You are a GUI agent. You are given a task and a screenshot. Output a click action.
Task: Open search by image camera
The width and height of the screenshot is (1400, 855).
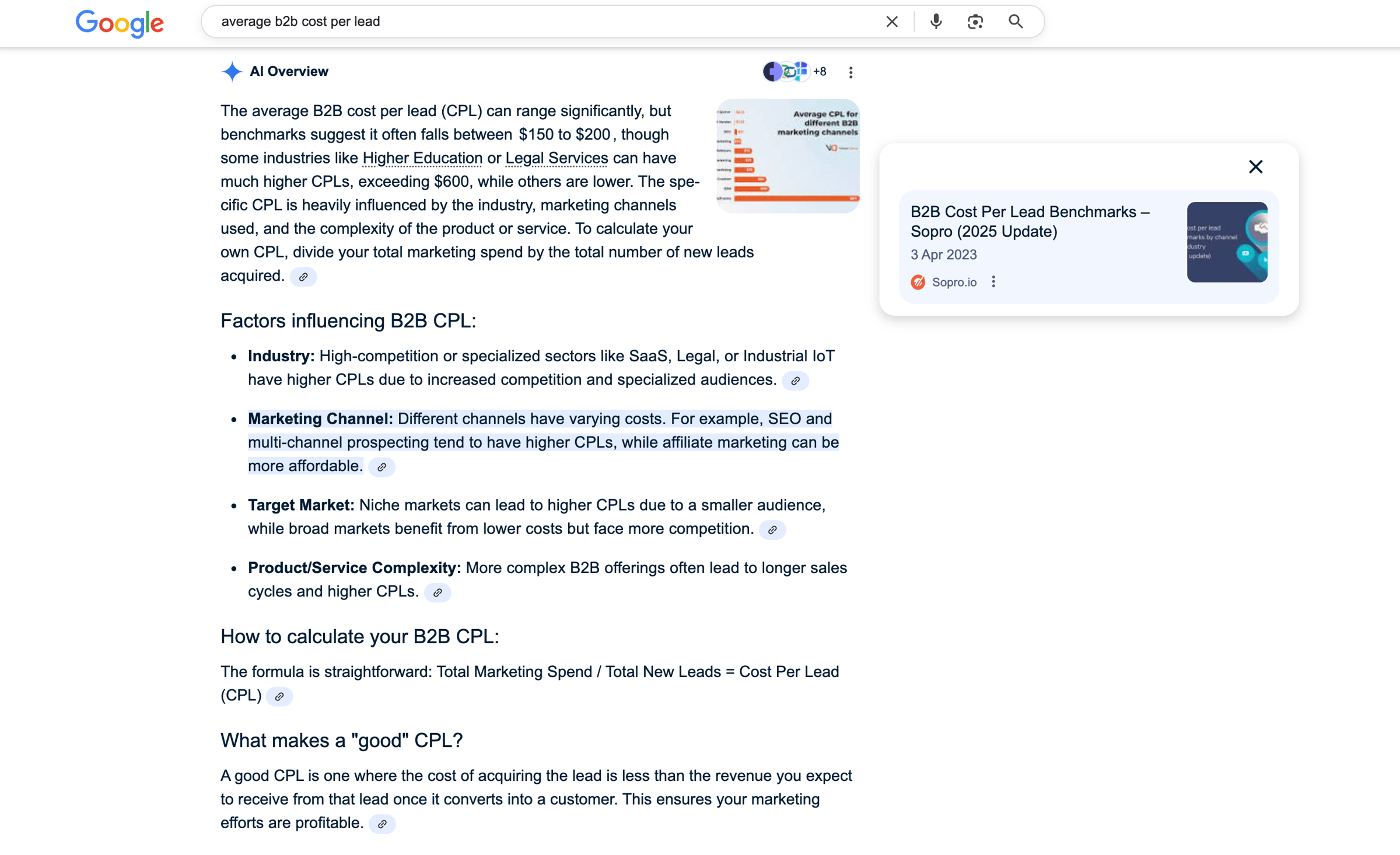pos(975,22)
